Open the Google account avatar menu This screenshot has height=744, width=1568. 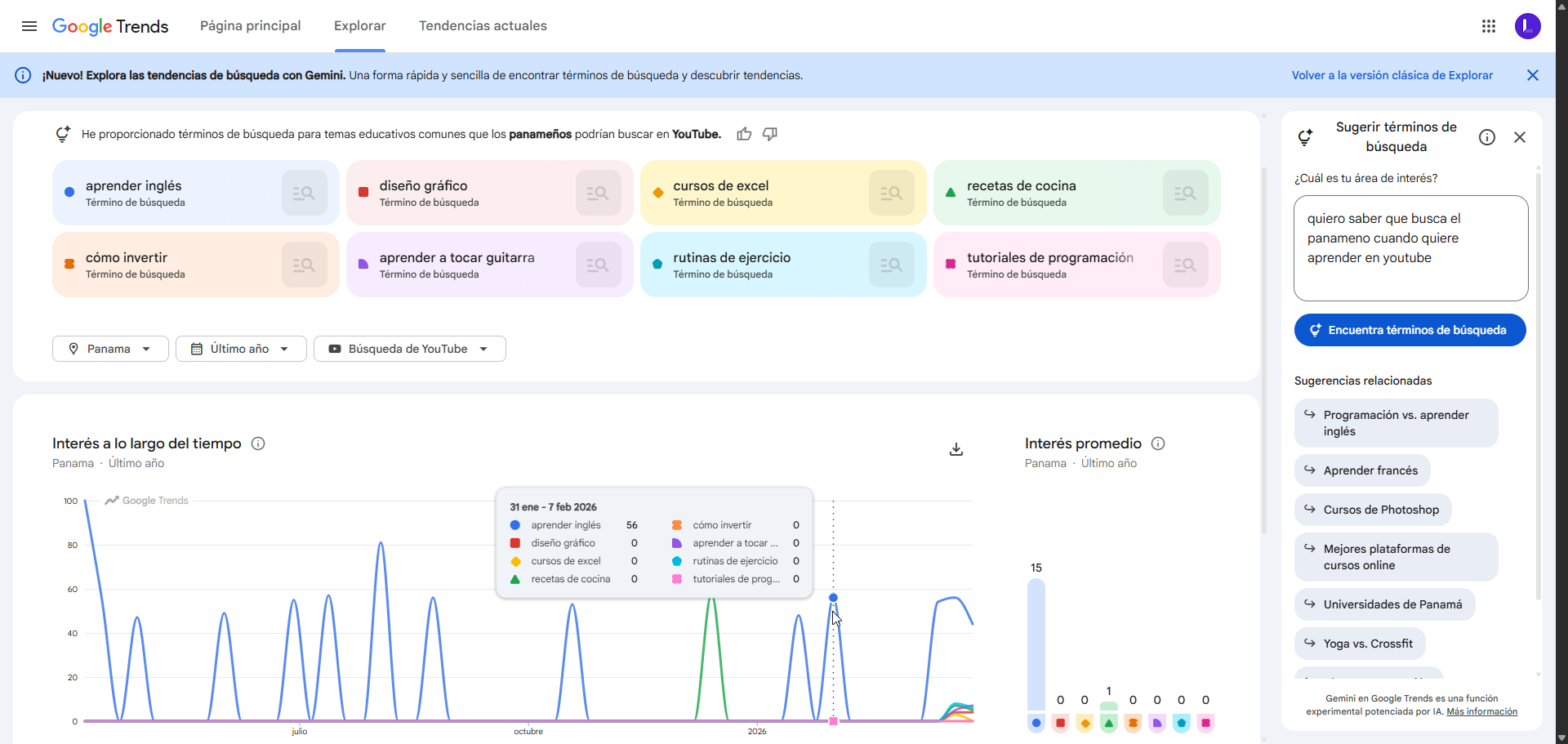(1528, 26)
